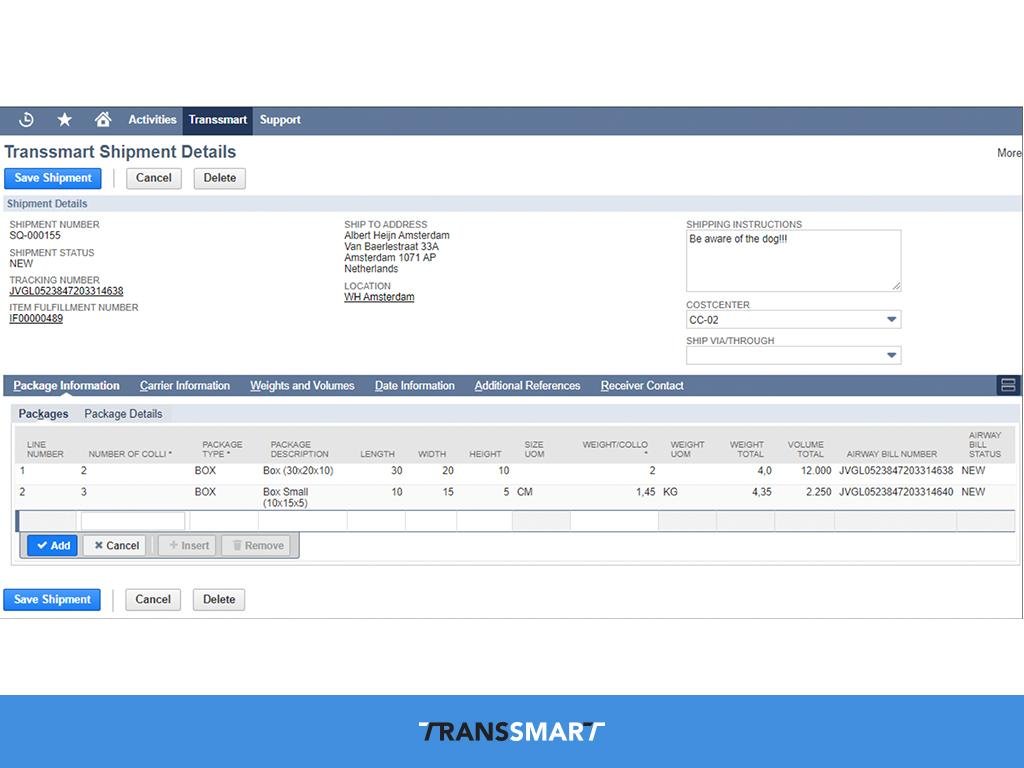This screenshot has height=768, width=1024.
Task: Click the line Cancel button
Action: pos(116,546)
